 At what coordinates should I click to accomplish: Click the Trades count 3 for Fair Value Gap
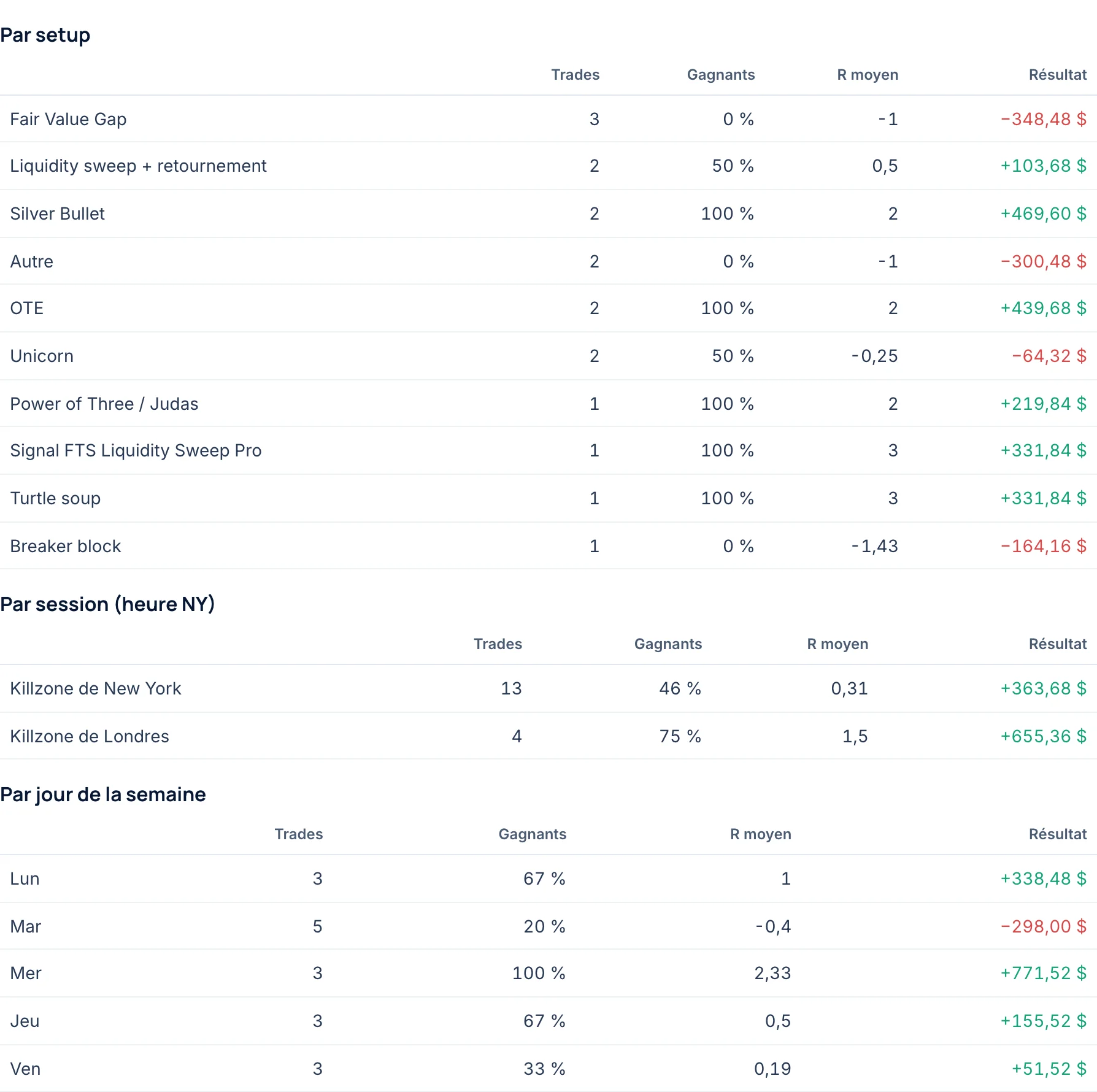595,119
